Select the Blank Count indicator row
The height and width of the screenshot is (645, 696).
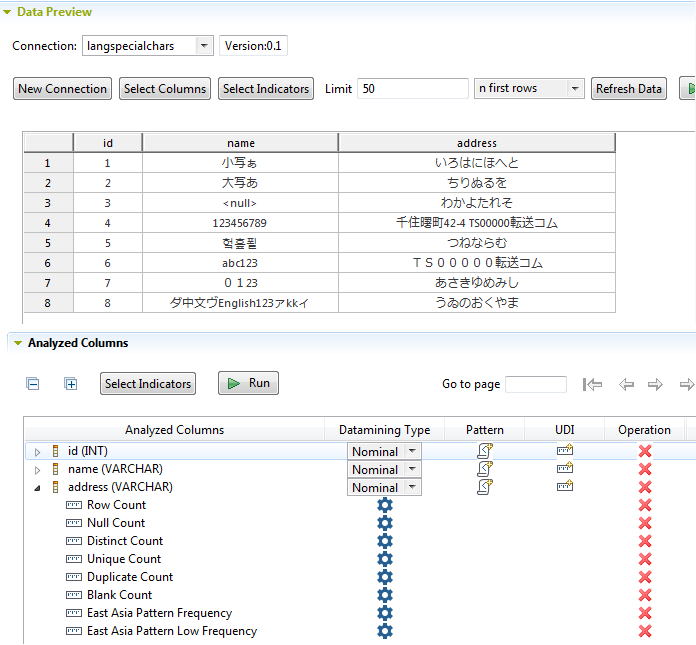point(119,595)
